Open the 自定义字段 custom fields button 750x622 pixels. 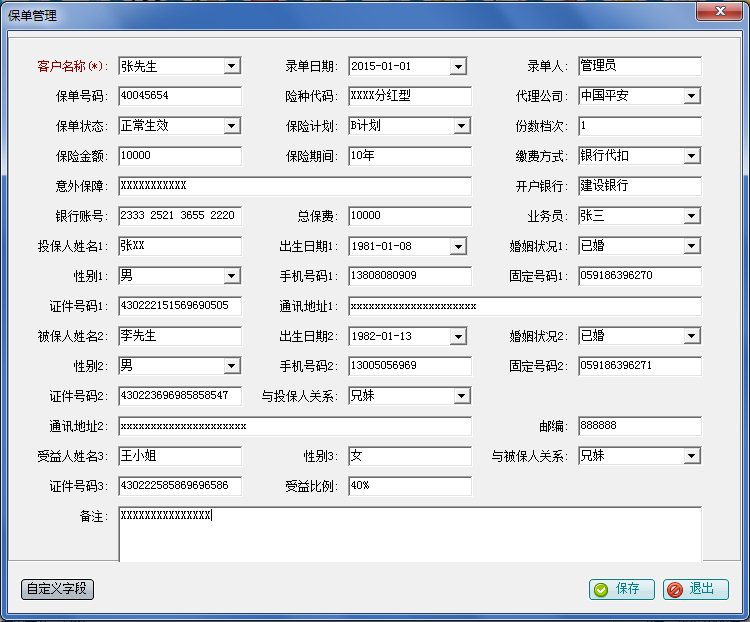(x=57, y=589)
